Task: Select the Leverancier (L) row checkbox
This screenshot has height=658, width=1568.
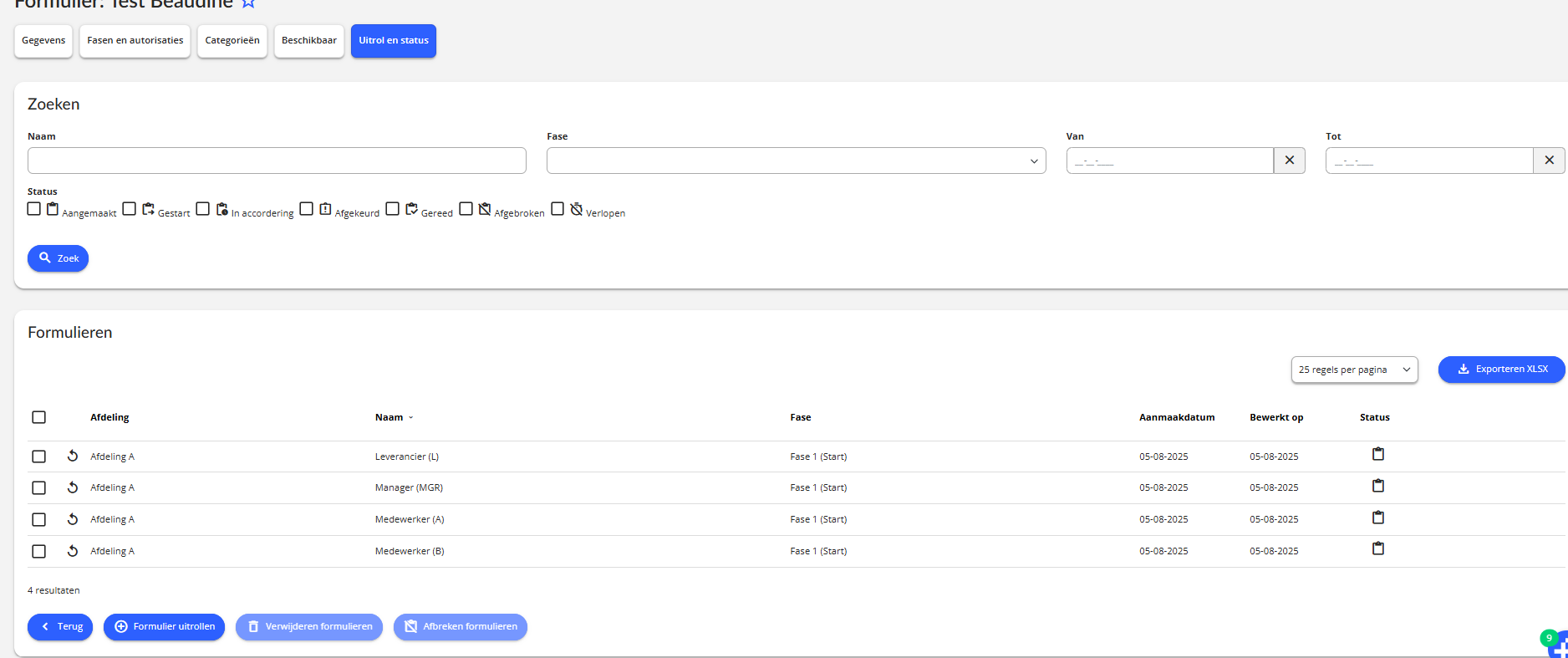Action: (x=39, y=457)
